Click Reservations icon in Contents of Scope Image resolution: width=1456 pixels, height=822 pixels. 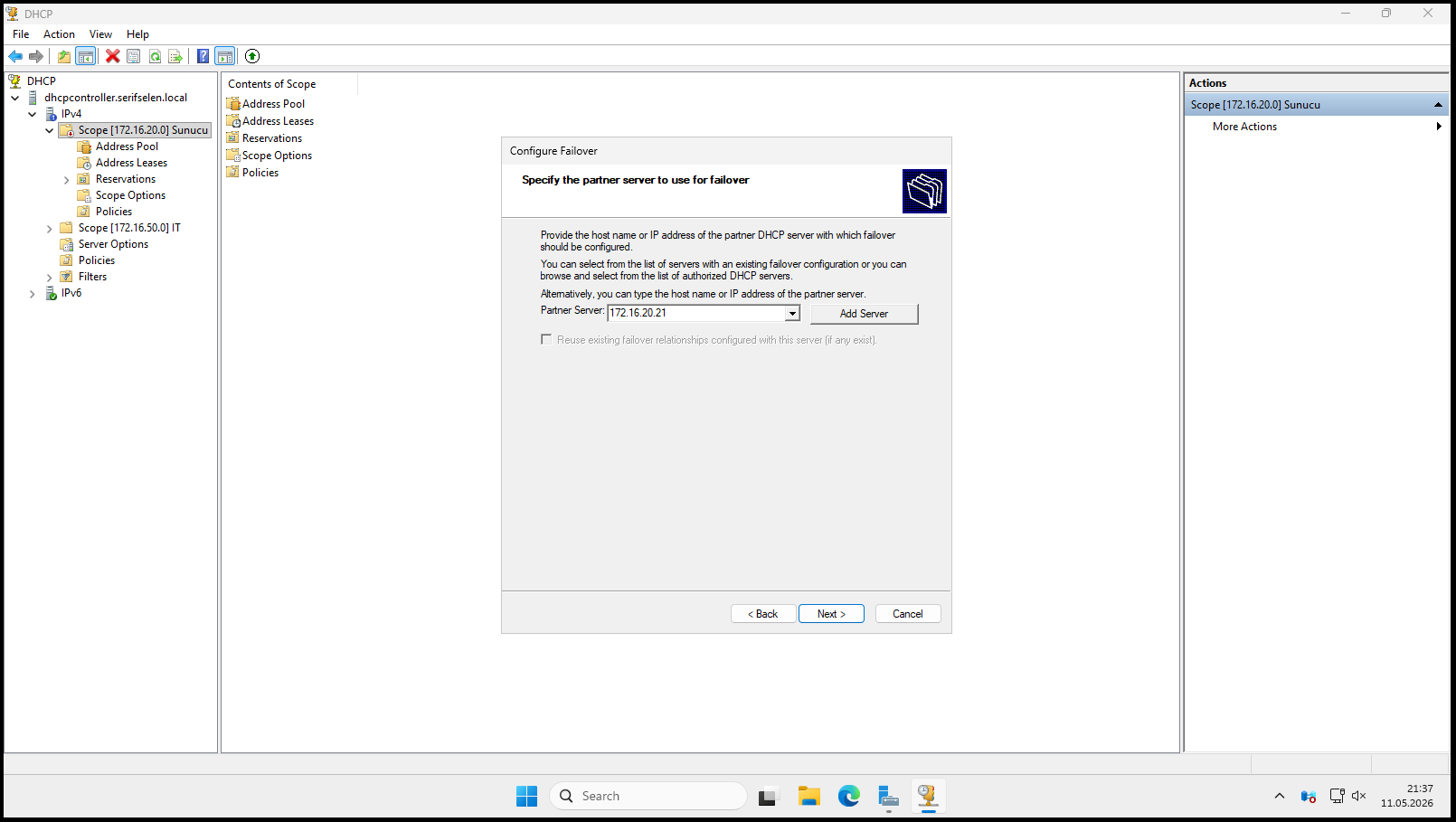[233, 138]
